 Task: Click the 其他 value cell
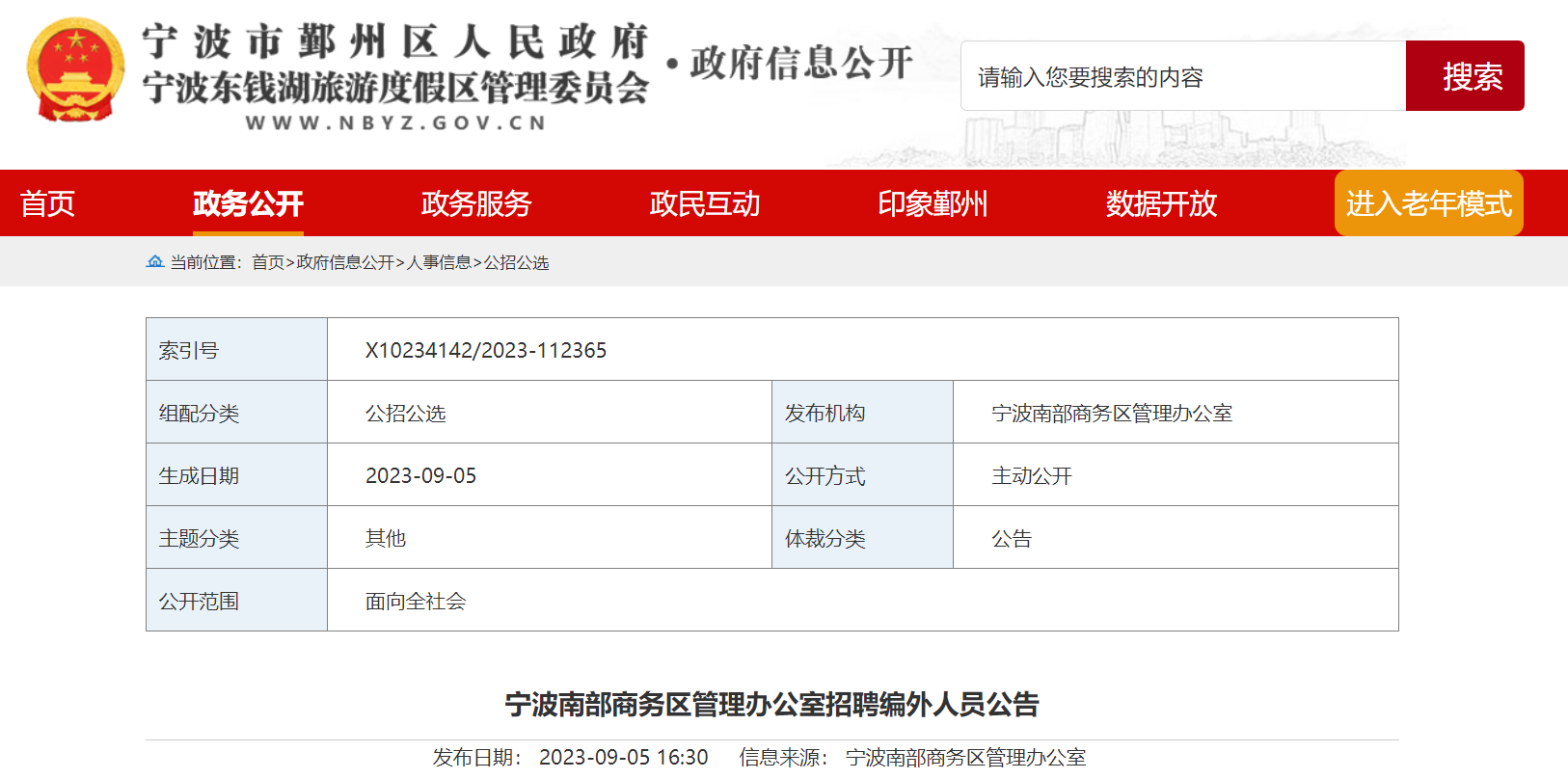tap(550, 537)
